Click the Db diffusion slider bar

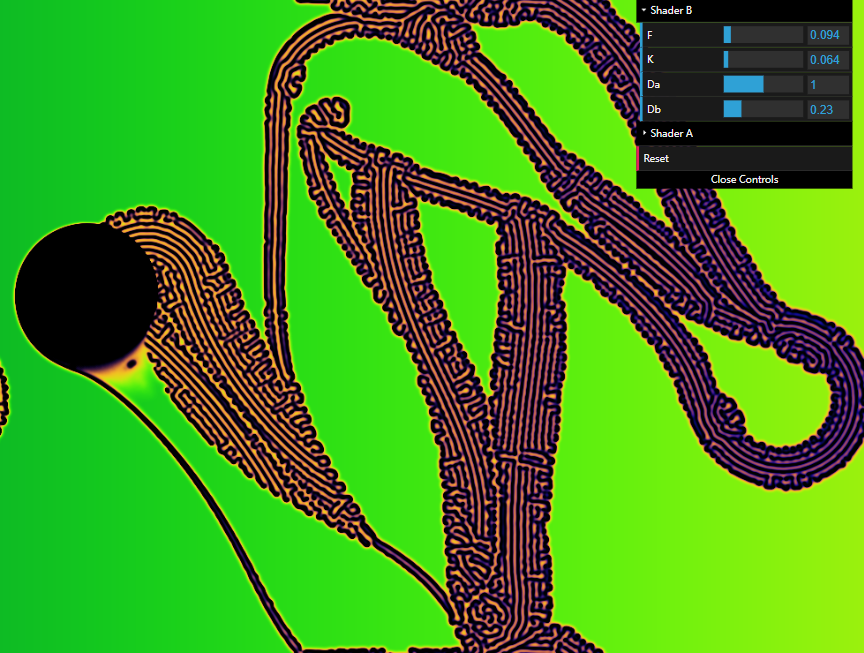coord(763,109)
